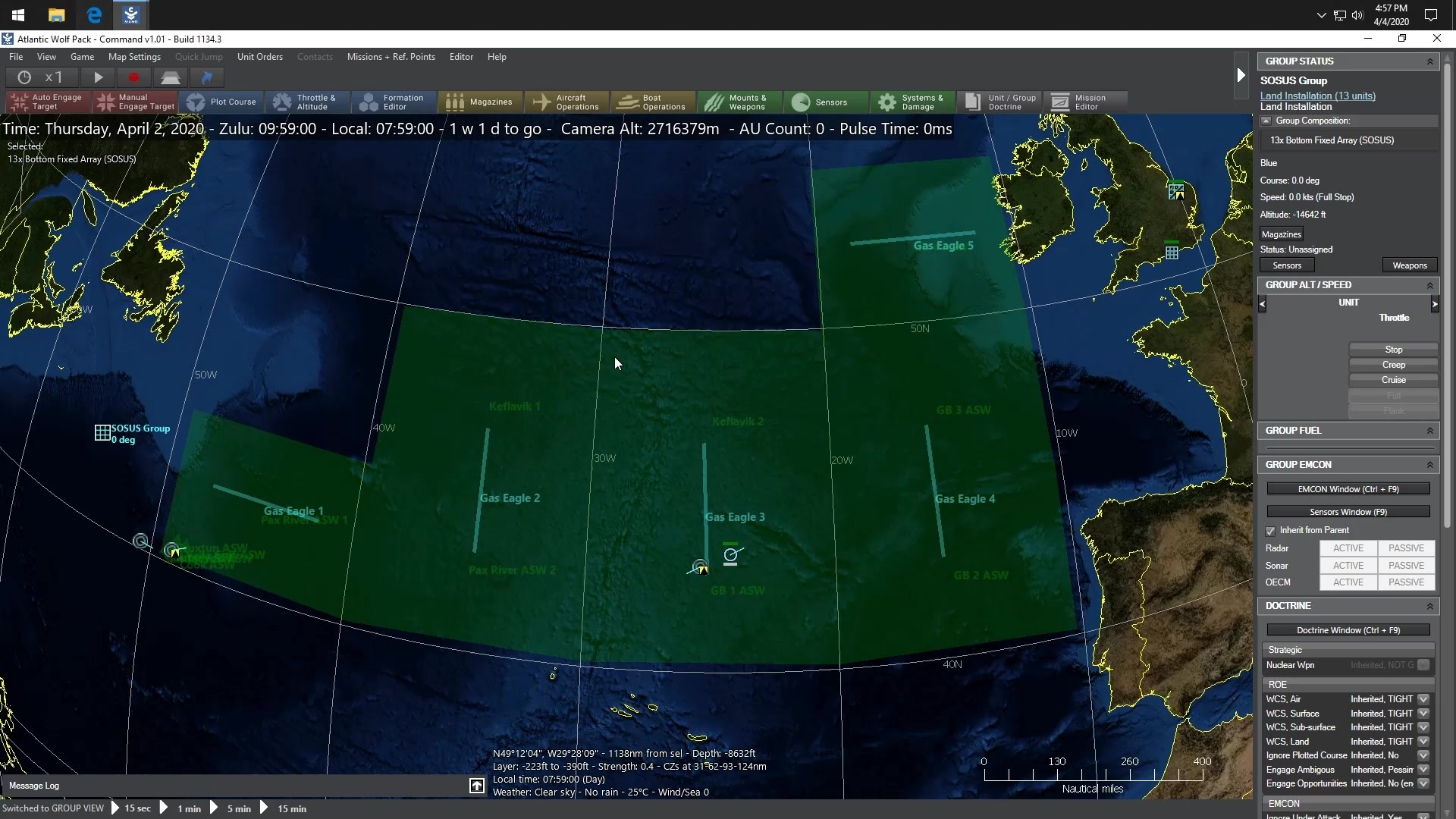This screenshot has height=819, width=1456.
Task: Open the Sensors toolbar tool
Action: click(x=827, y=102)
